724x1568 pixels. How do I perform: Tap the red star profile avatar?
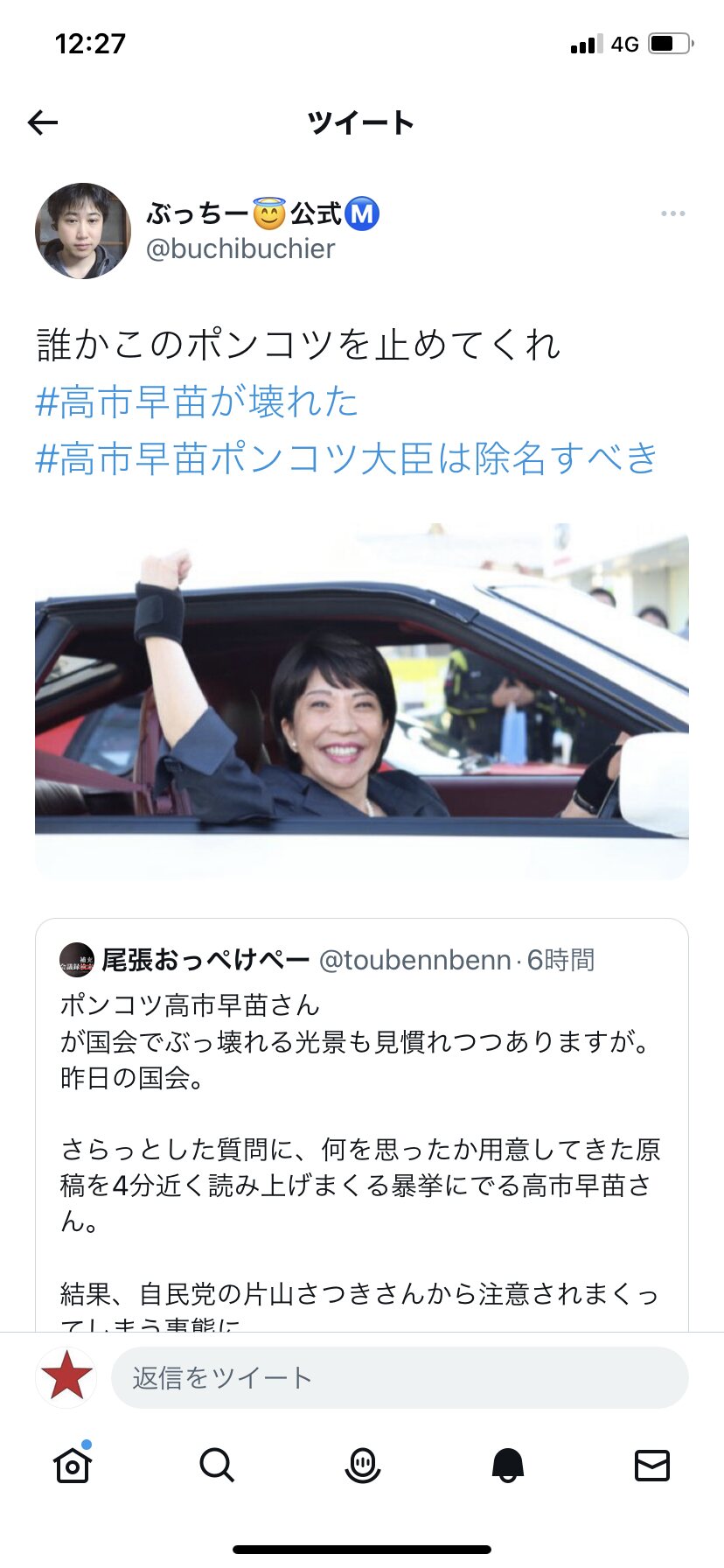(x=66, y=1377)
